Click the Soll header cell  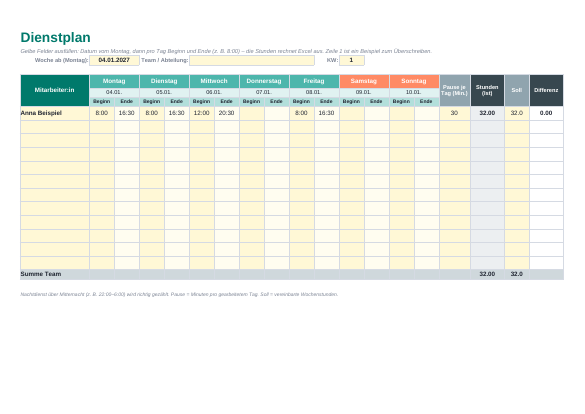tap(517, 90)
